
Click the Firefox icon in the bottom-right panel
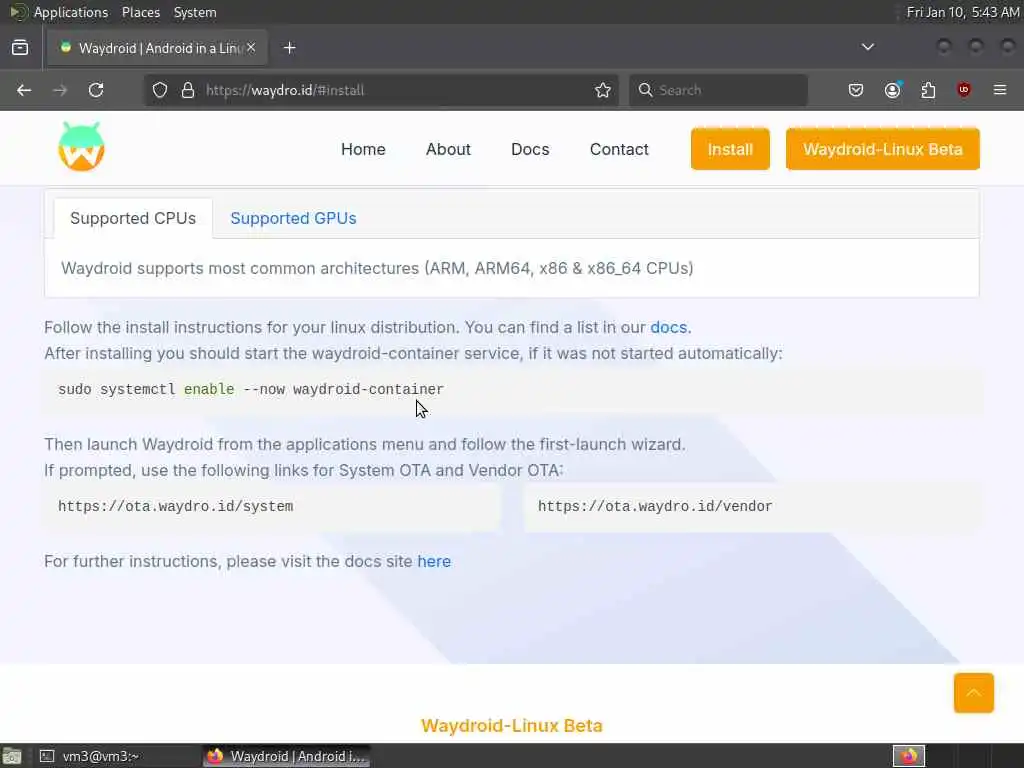(x=909, y=756)
